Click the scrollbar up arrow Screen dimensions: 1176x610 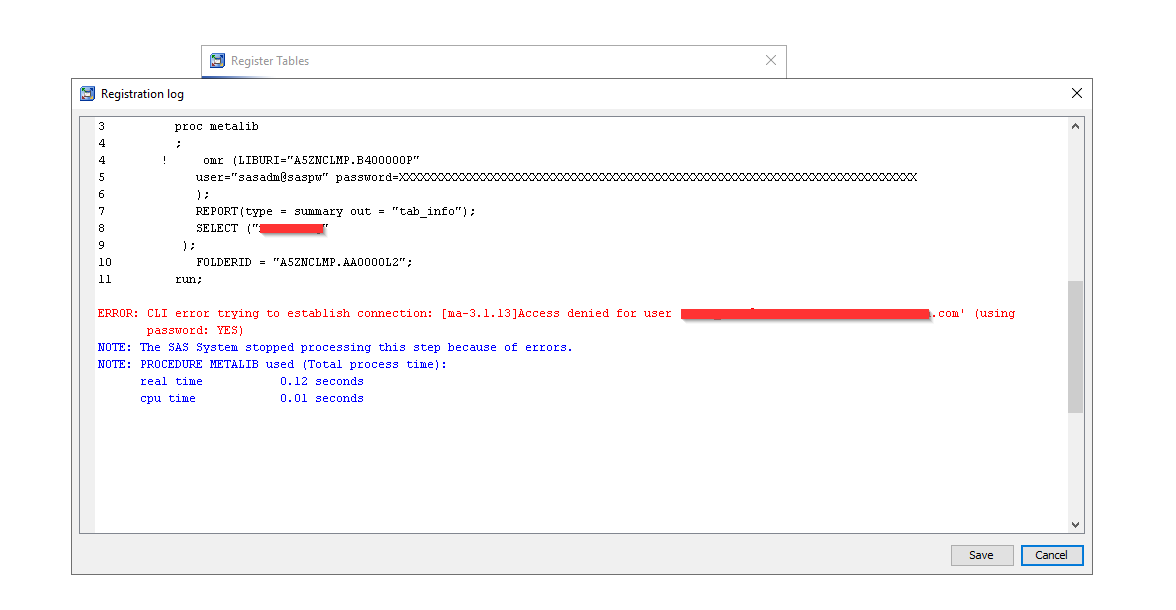(1075, 124)
